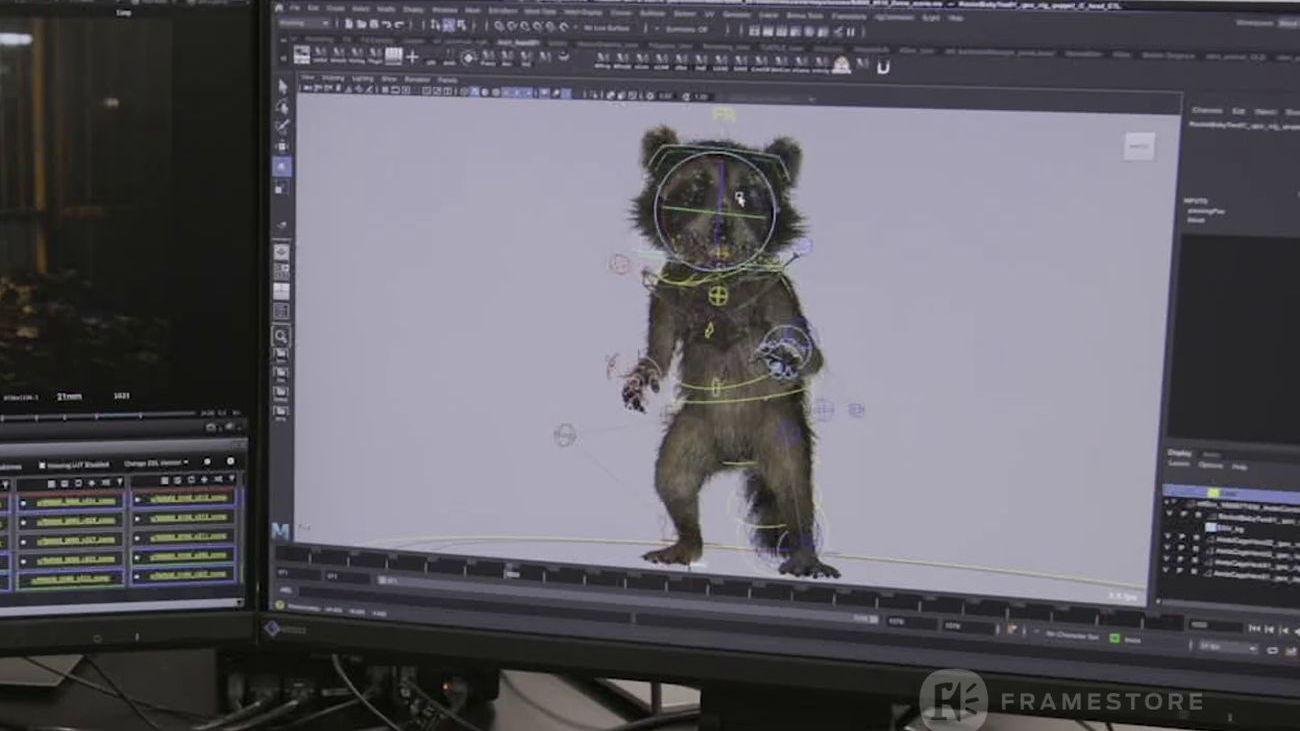This screenshot has width=1300, height=731.
Task: Click the magnifier search icon in left toolbox
Action: (281, 337)
